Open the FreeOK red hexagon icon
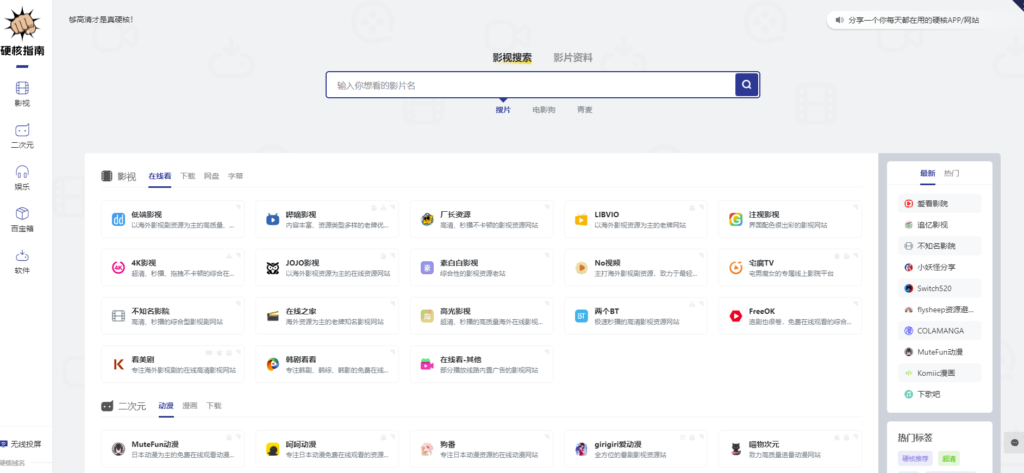 pyautogui.click(x=736, y=316)
